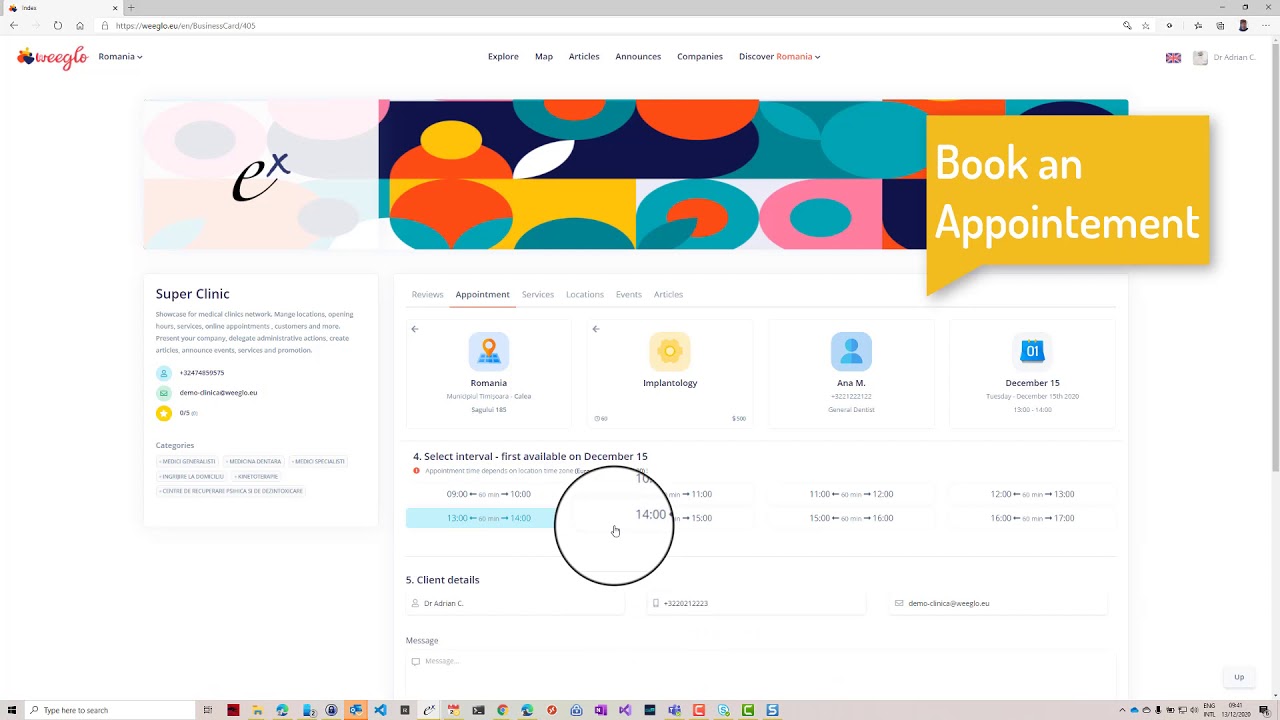1280x720 pixels.
Task: Click the demo-clinica@weeglo.eu client email field
Action: [x=998, y=603]
